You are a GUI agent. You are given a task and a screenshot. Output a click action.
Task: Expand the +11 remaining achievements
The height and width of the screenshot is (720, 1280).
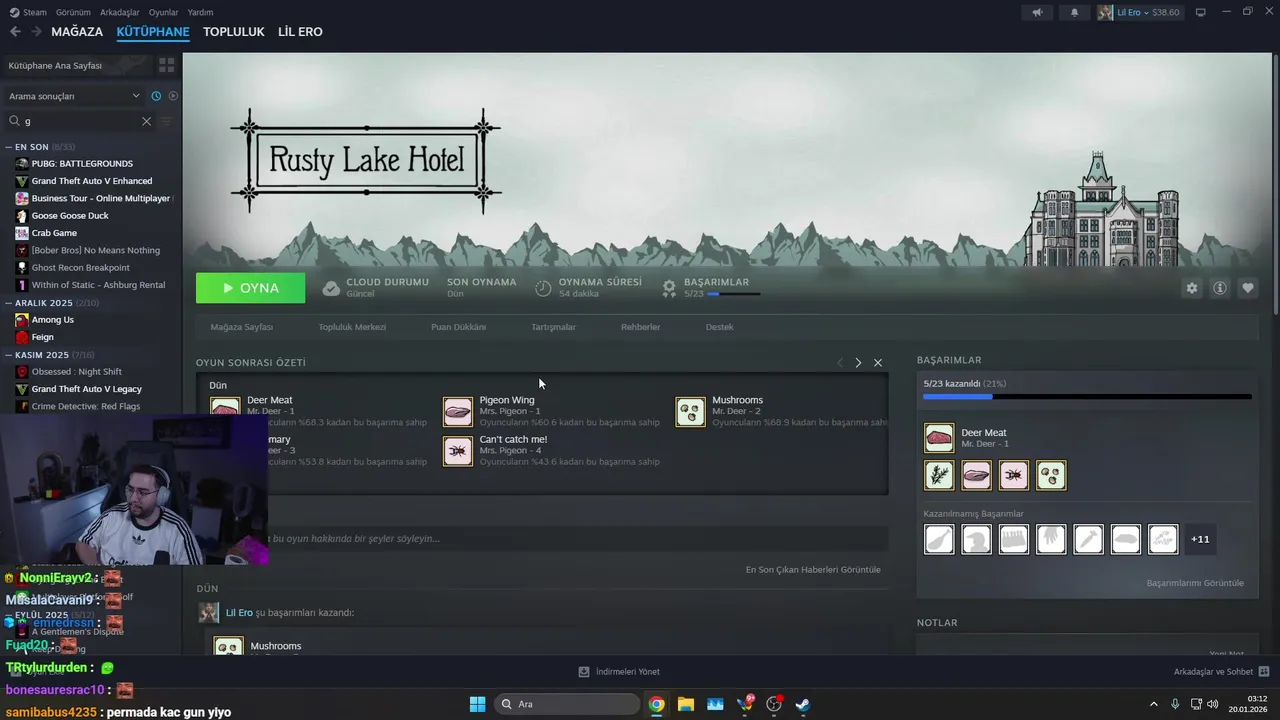[x=1200, y=539]
